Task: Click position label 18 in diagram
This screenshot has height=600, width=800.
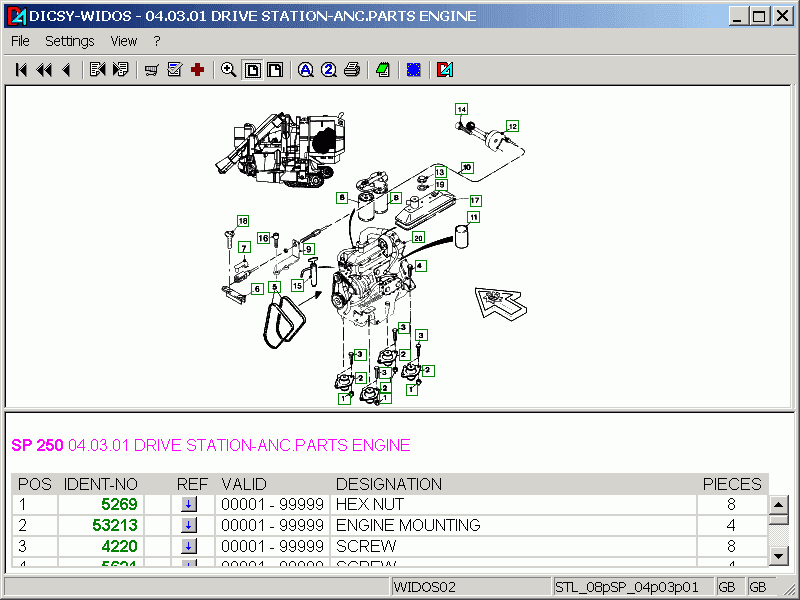Action: (243, 221)
